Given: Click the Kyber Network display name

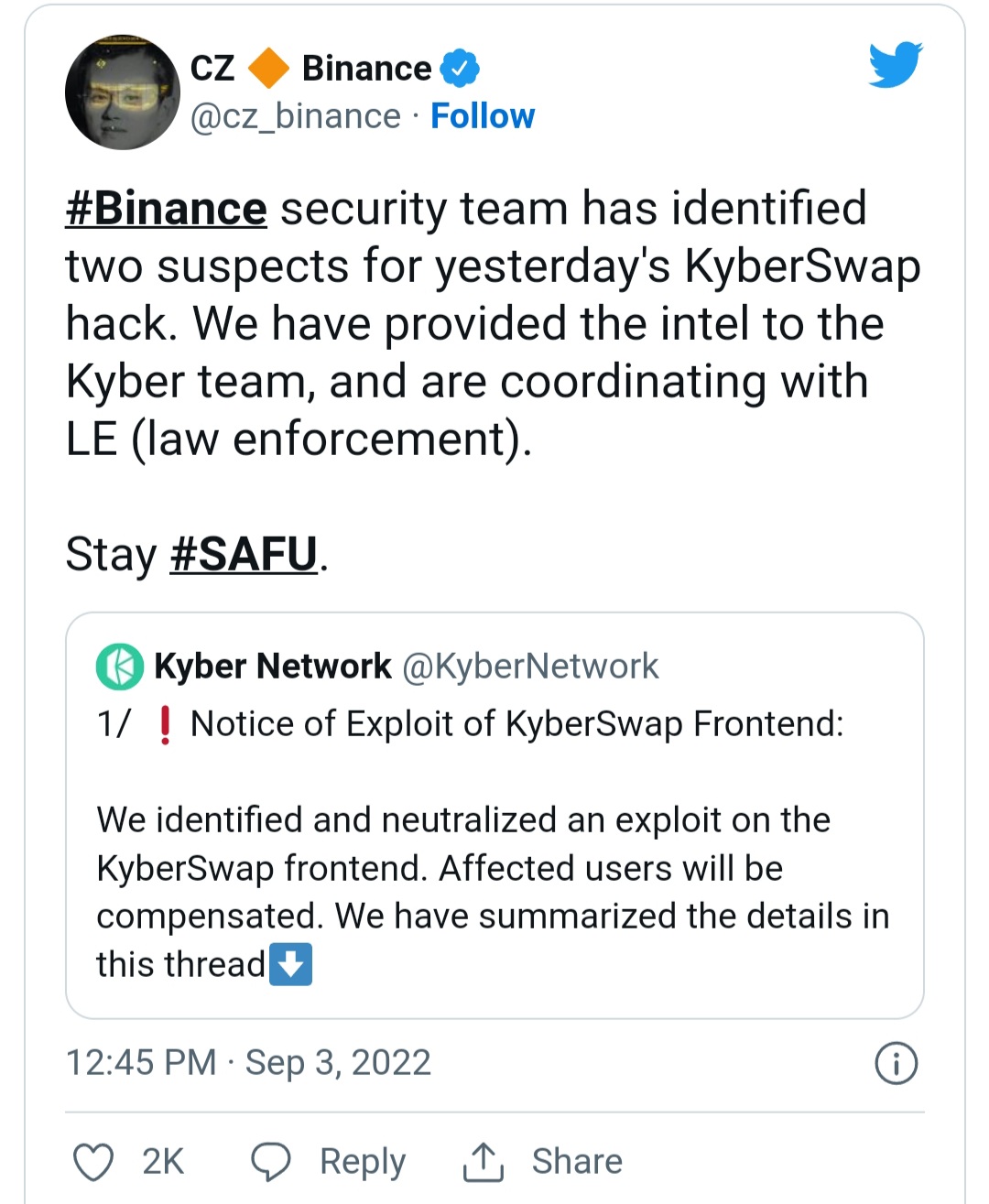Looking at the screenshot, I should pos(273,667).
